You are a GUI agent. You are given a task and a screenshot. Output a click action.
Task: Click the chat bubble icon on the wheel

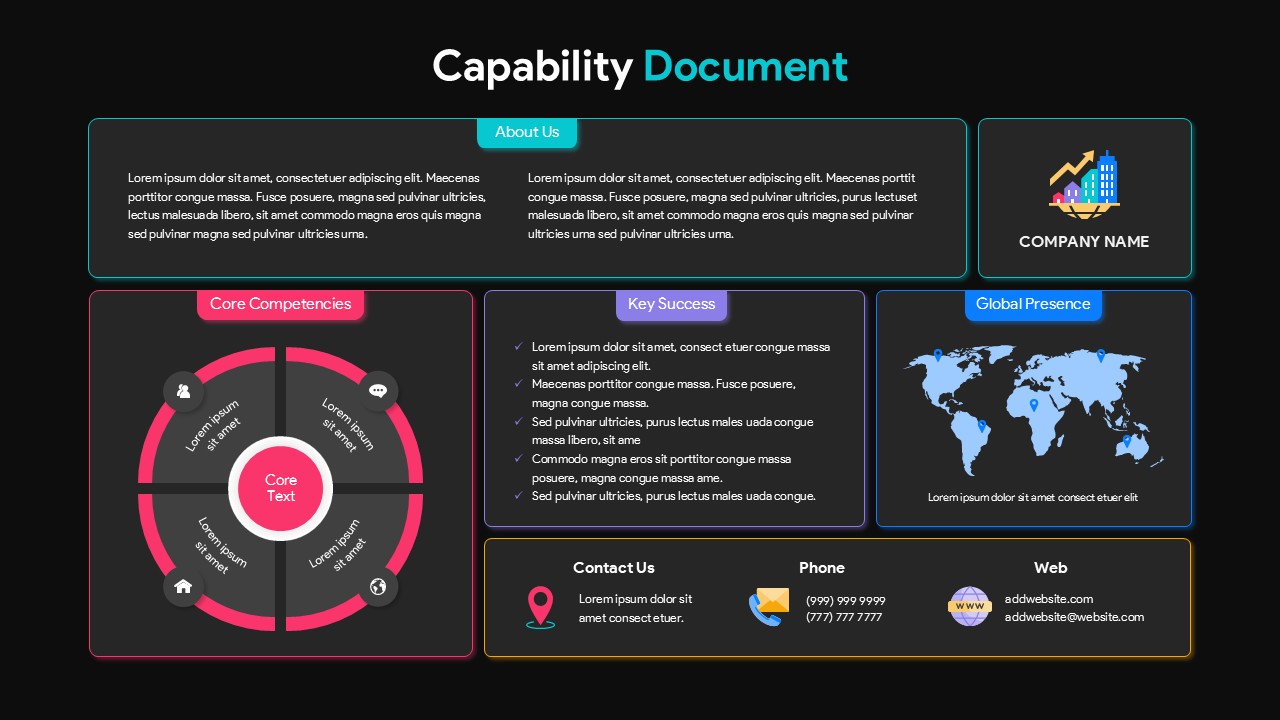(378, 391)
